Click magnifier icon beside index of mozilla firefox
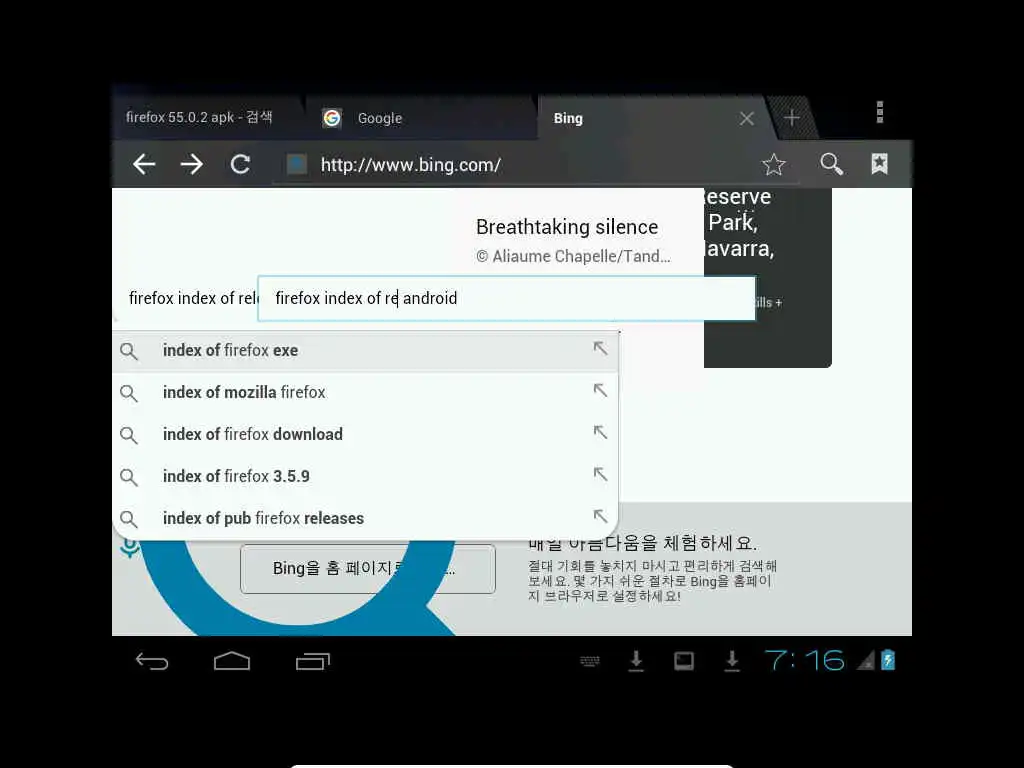 [x=129, y=393]
